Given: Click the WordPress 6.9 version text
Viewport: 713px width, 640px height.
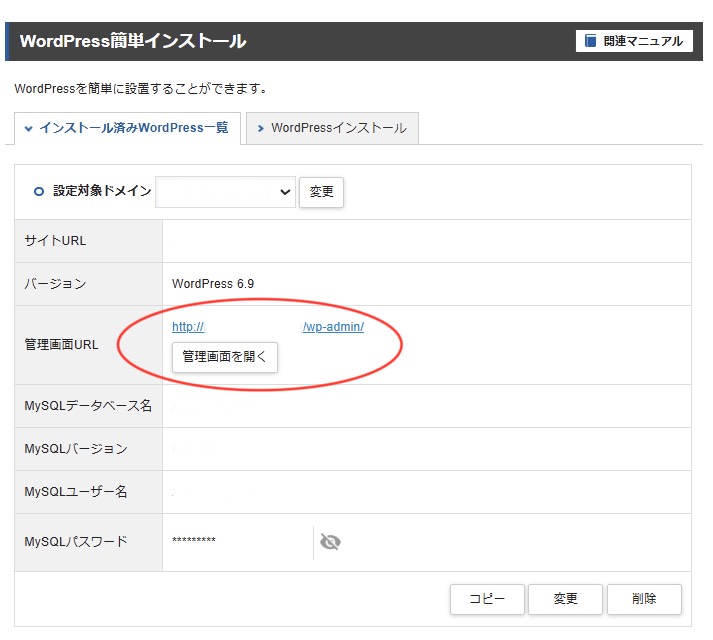Looking at the screenshot, I should point(213,284).
